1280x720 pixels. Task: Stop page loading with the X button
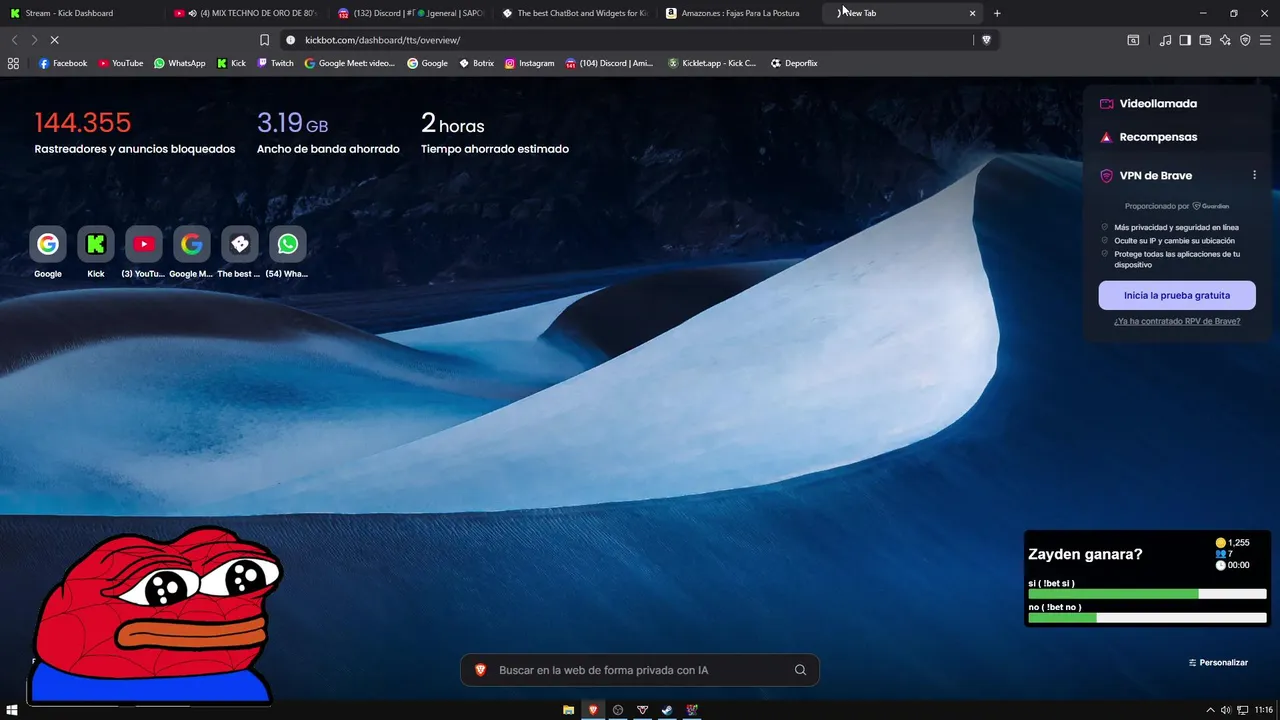tap(54, 40)
